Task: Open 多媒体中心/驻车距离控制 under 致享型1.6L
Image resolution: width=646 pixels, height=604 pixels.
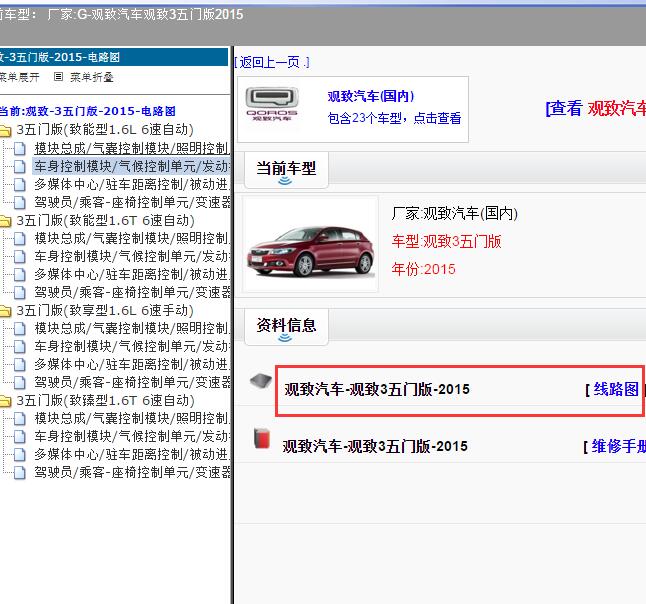Action: (132, 364)
